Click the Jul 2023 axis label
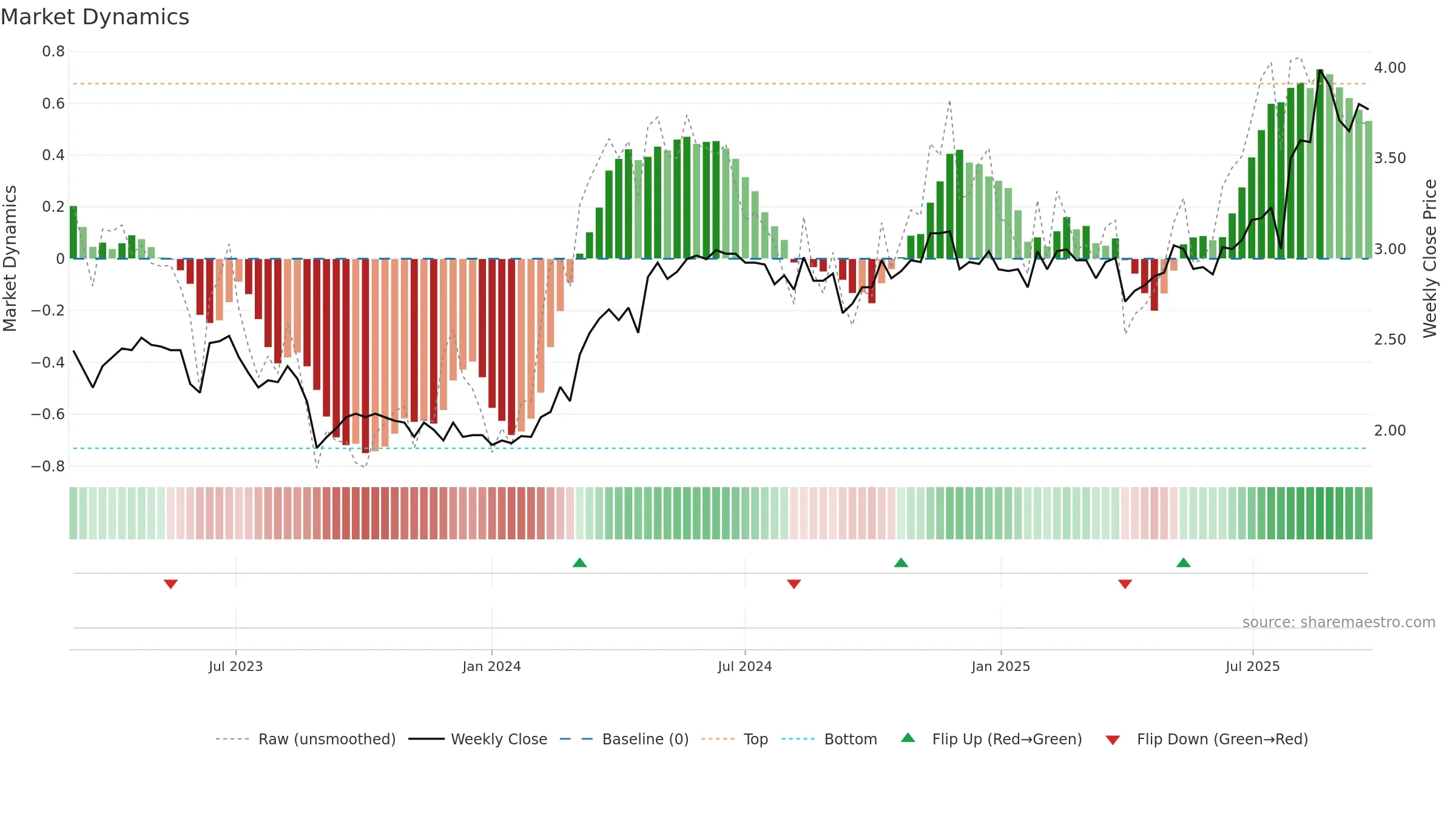The image size is (1456, 819). (x=236, y=666)
